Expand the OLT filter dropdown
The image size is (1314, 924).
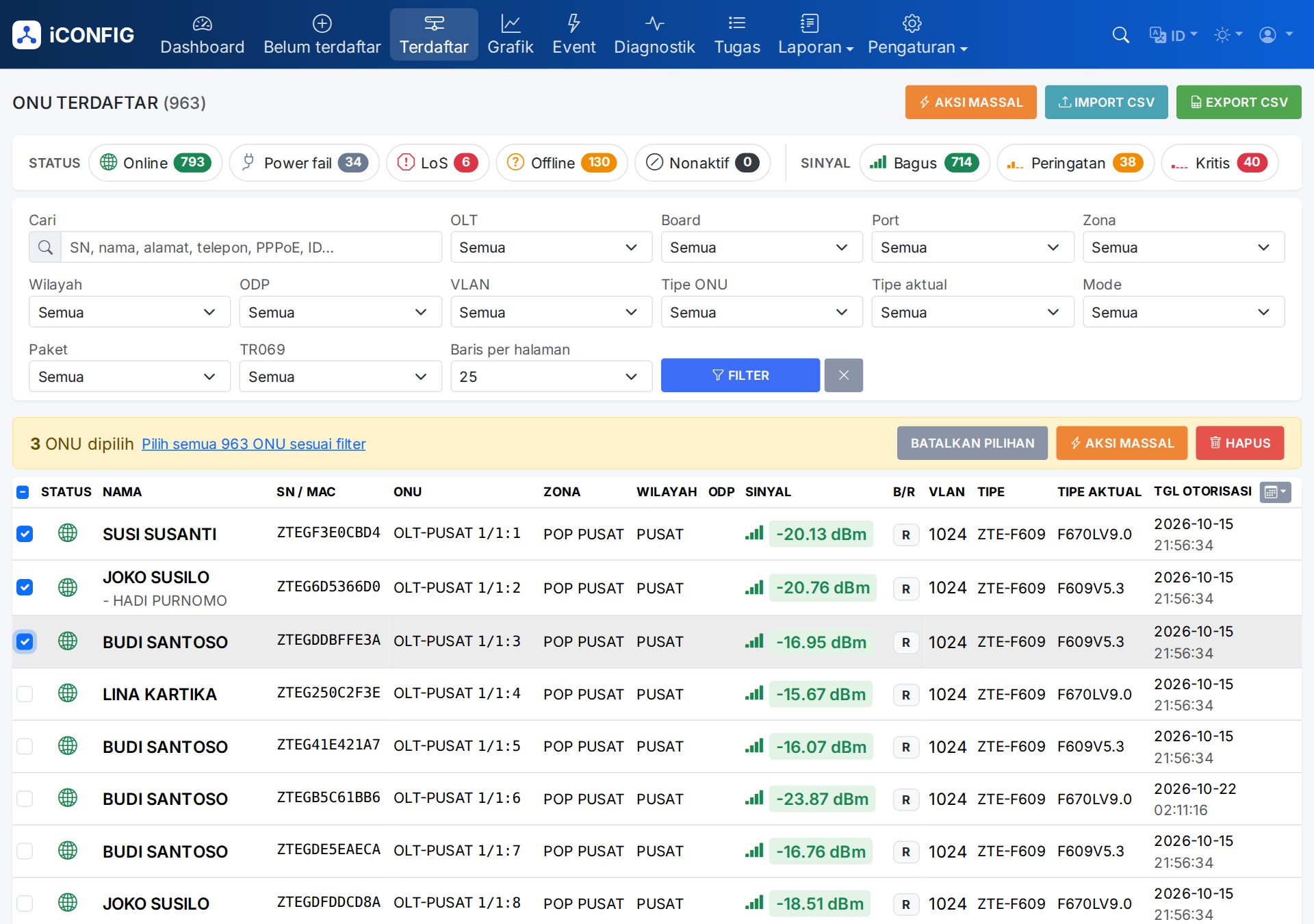[x=551, y=247]
